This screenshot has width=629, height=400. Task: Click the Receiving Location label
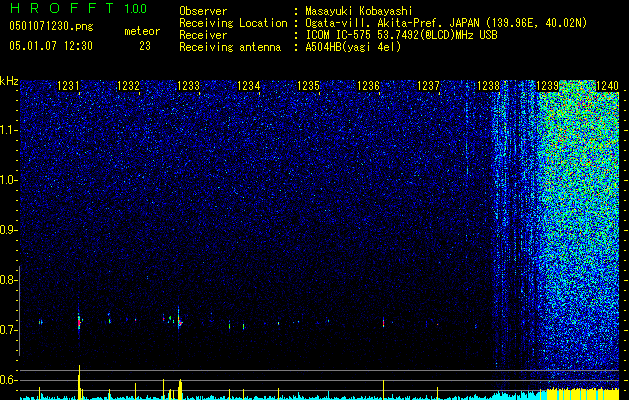(x=233, y=23)
